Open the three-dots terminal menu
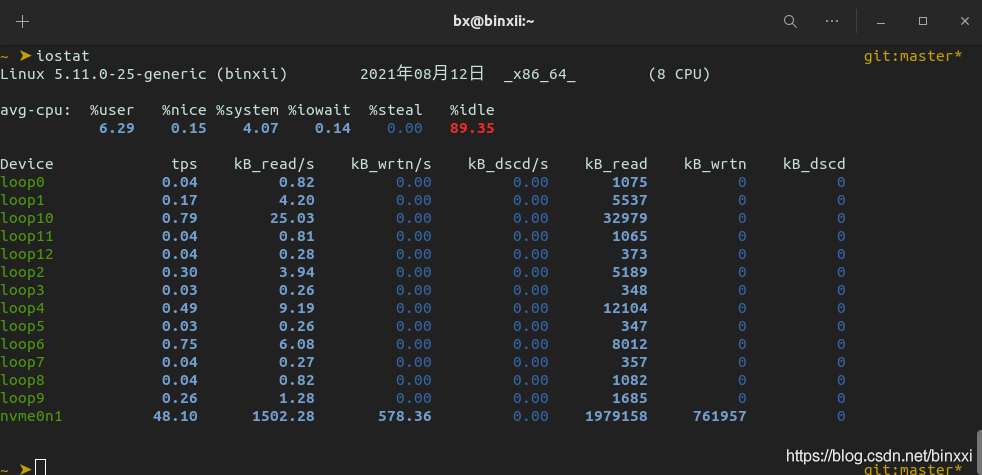Screen dimensions: 982x475 (x=832, y=21)
